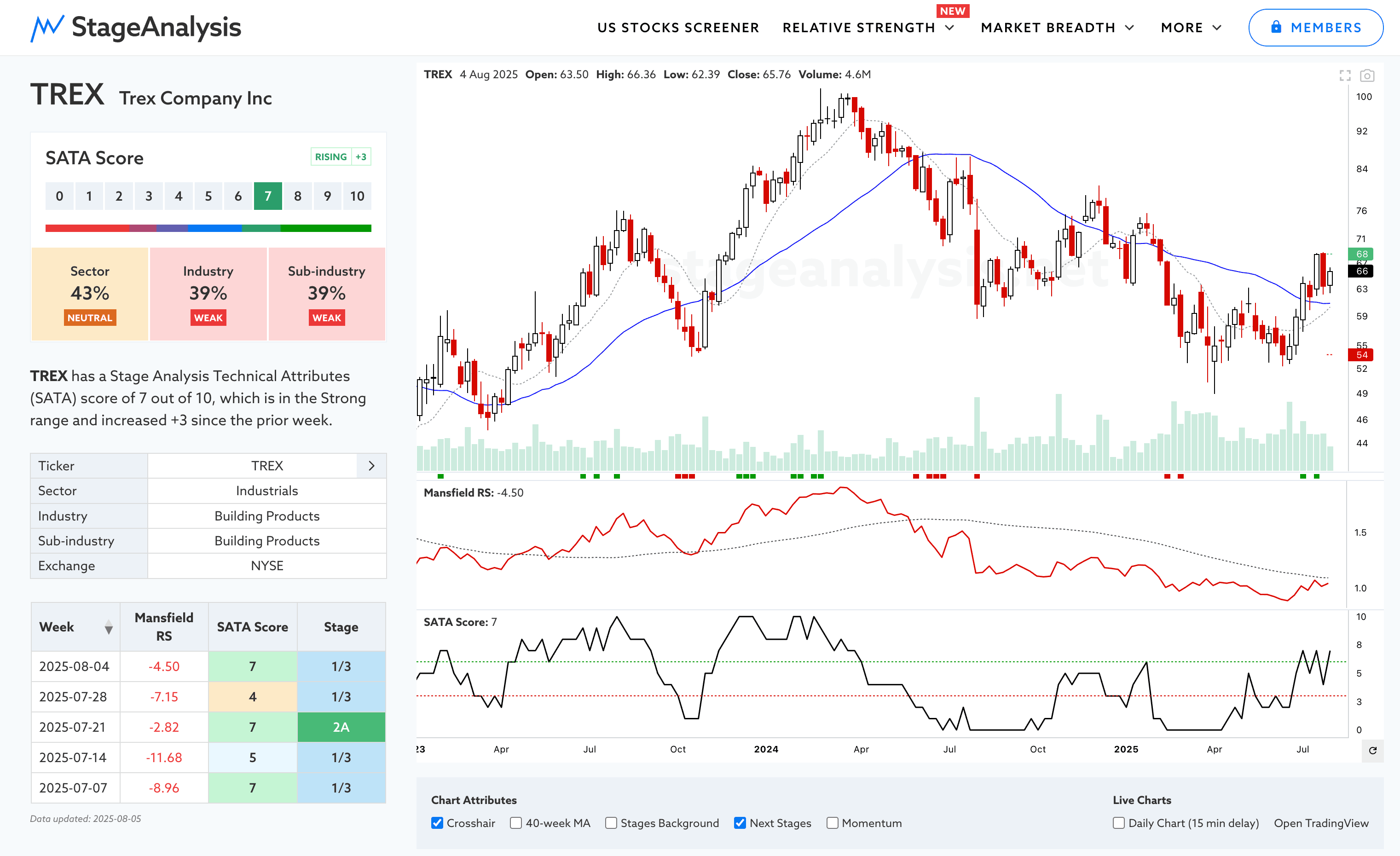The height and width of the screenshot is (856, 1400).
Task: Click the Mansfield RS column header
Action: (x=164, y=627)
